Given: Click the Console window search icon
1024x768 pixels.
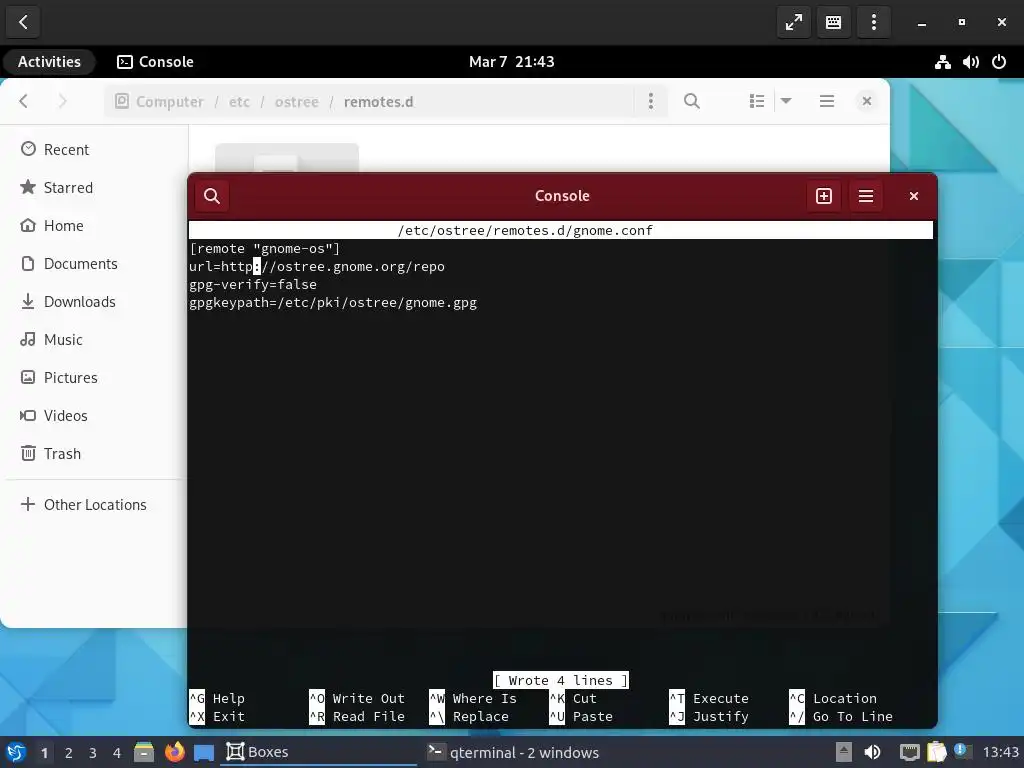Looking at the screenshot, I should 212,196.
